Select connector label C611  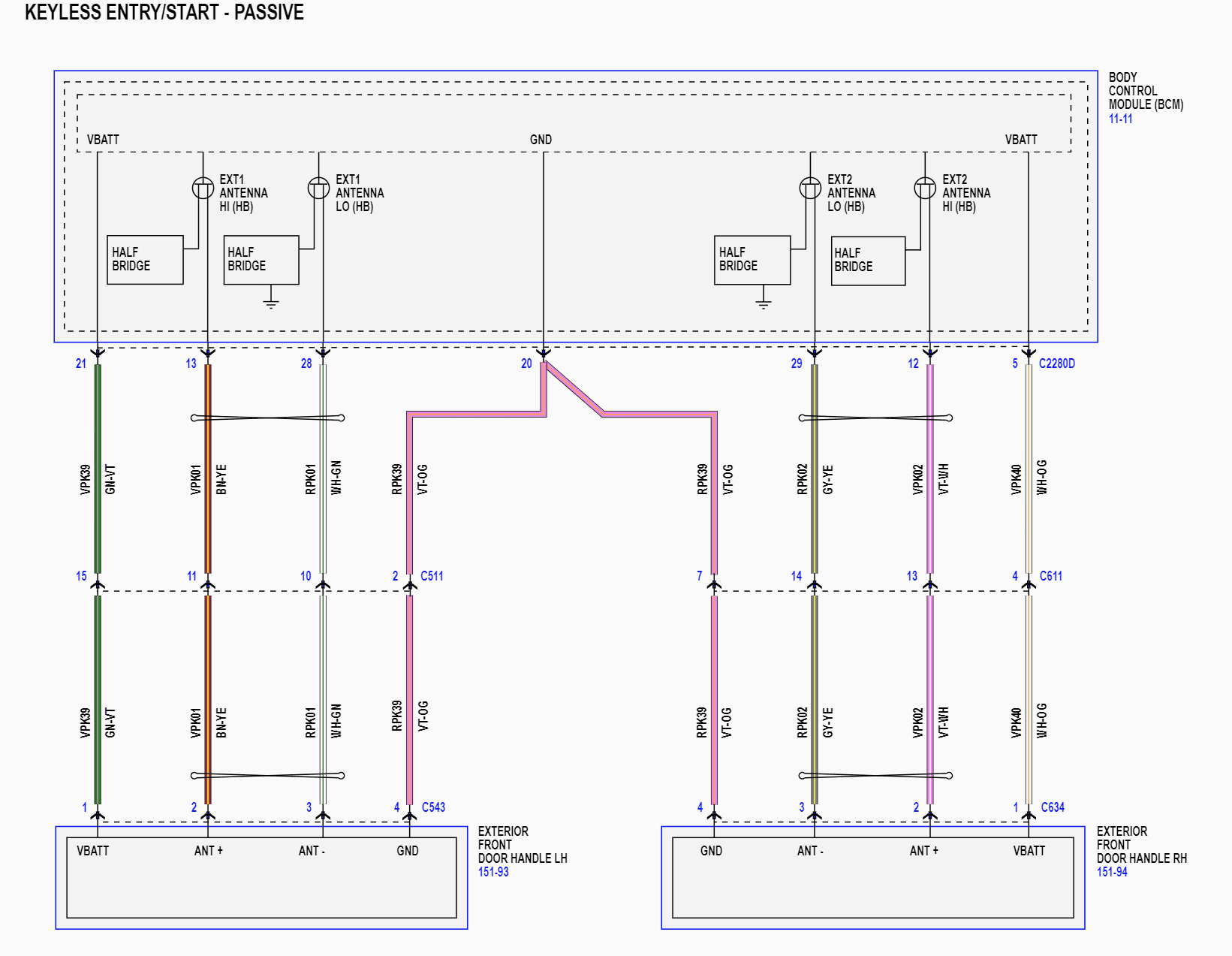point(1050,576)
